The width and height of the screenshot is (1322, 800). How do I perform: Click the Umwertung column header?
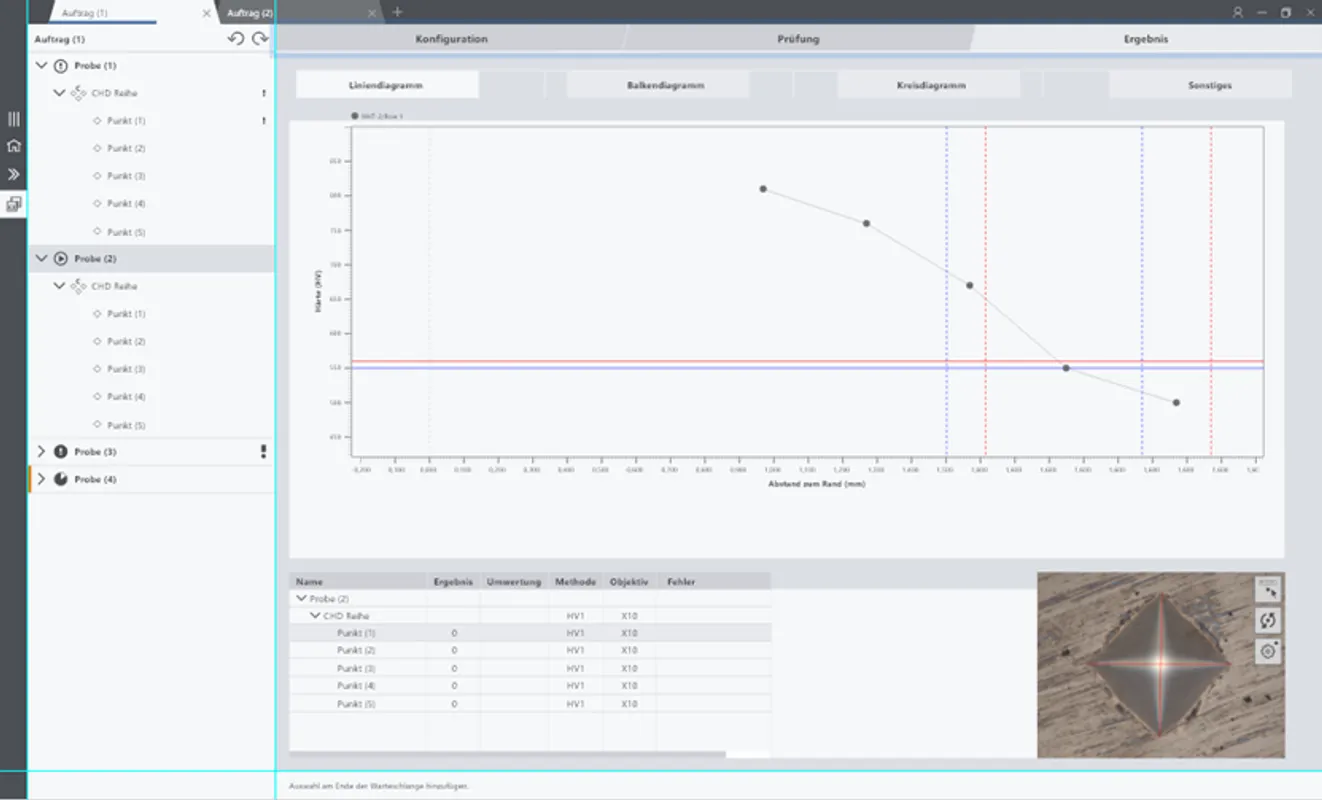pyautogui.click(x=514, y=581)
